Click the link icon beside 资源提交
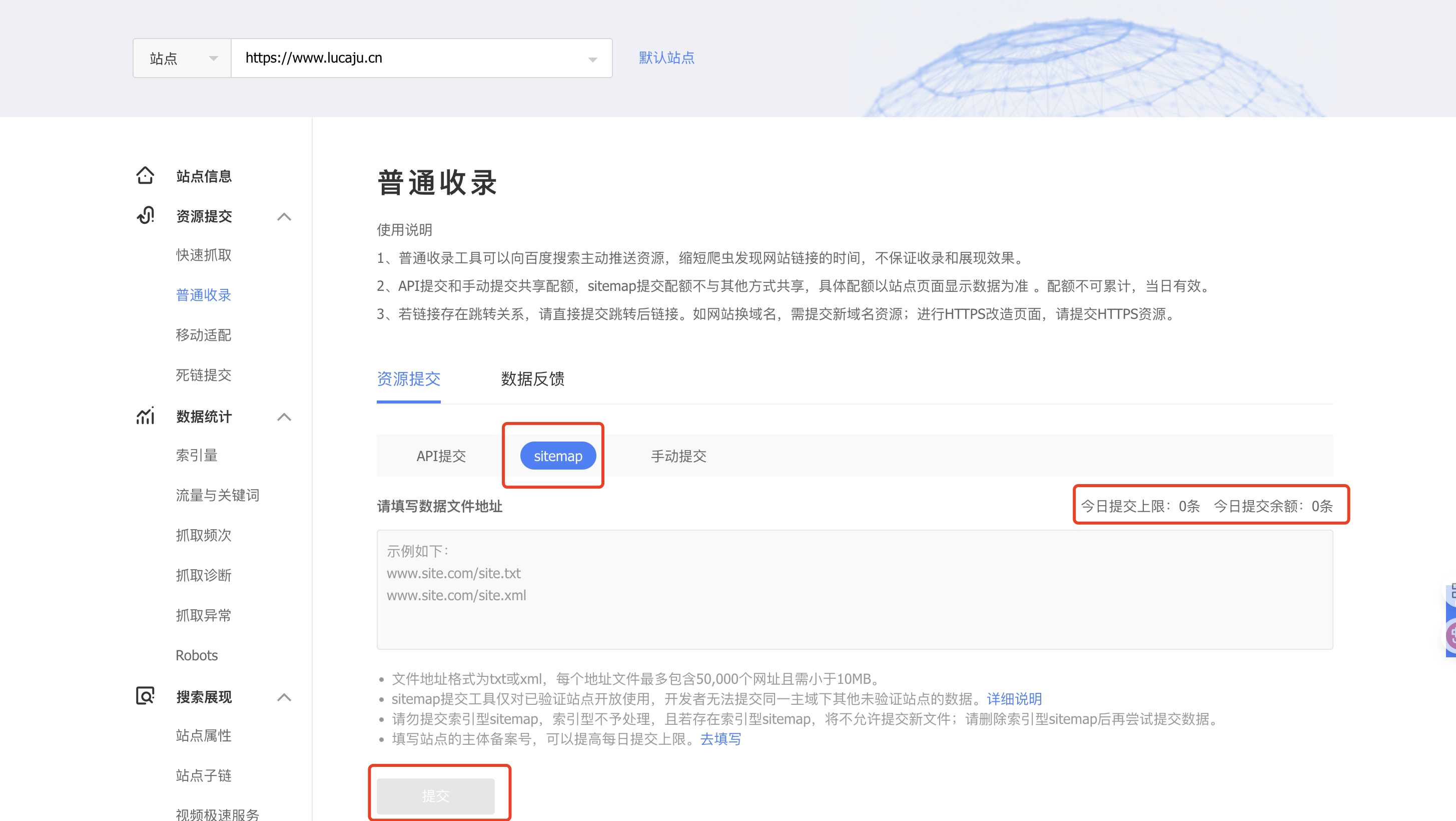This screenshot has height=821, width=1456. point(145,215)
